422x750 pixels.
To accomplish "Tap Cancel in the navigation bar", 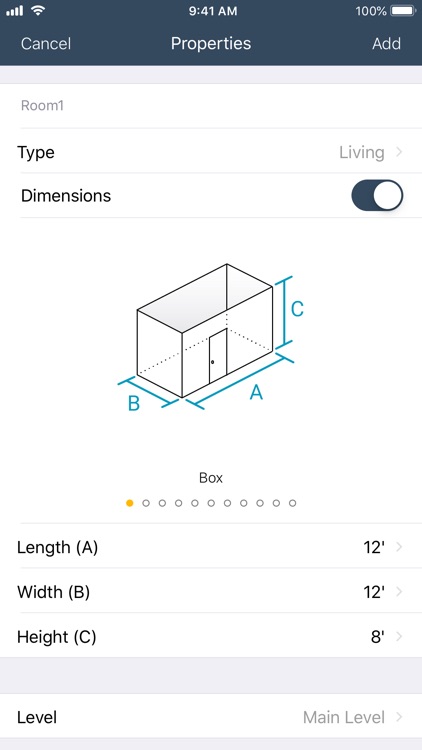I will 46,44.
